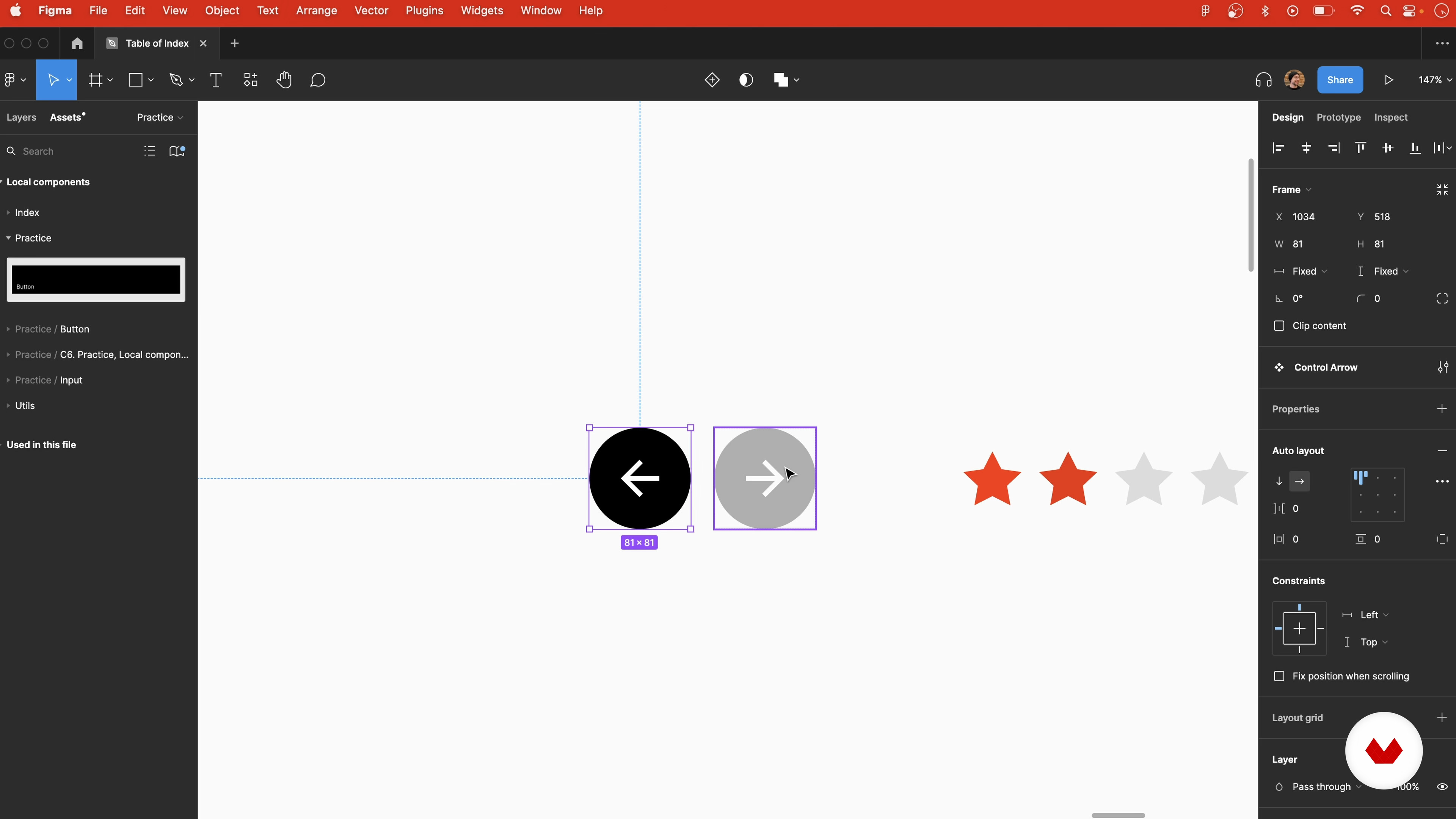Open horizontal constraint Left dropdown
The image size is (1456, 819).
(x=1374, y=615)
